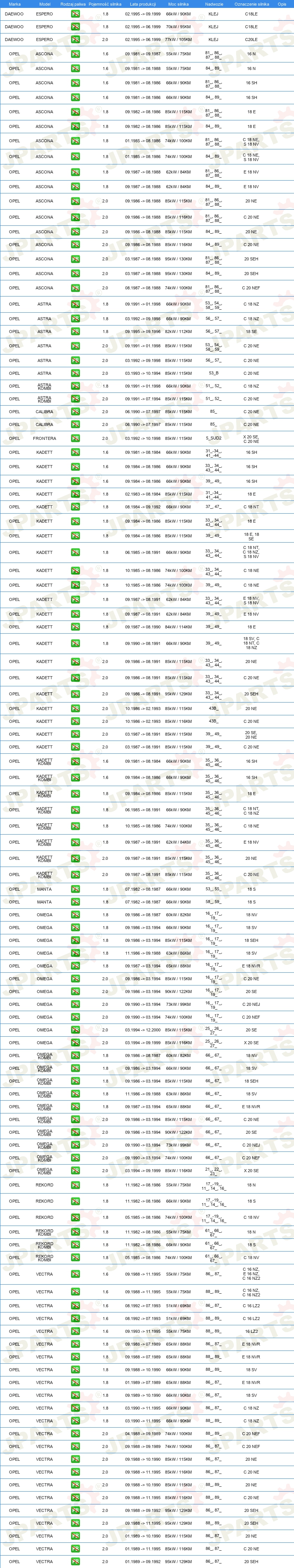
Task: Click the '03.1994 -> 12.2000' production years cell
Action: 143,1030
